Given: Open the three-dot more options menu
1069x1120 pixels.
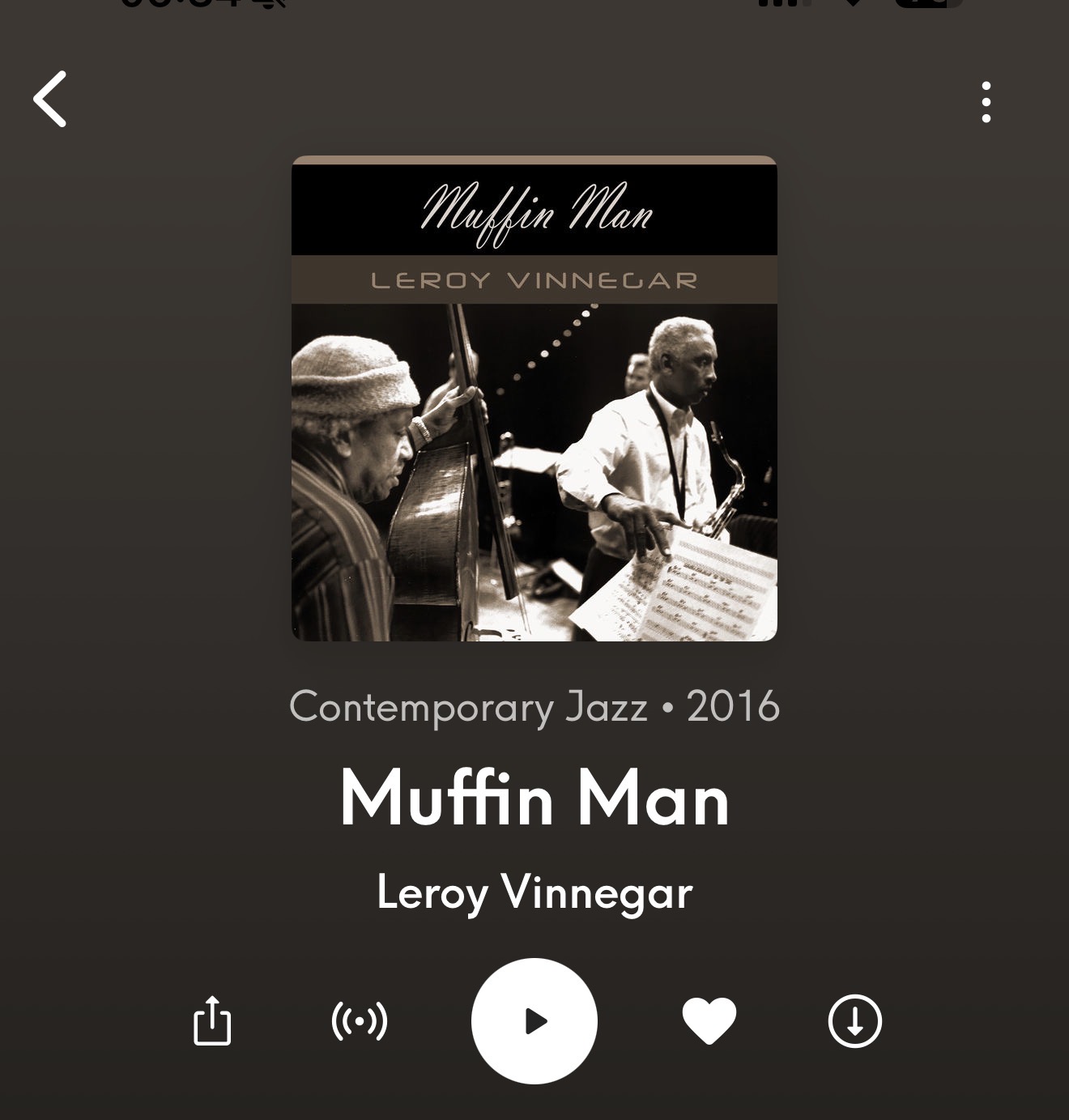Looking at the screenshot, I should coord(986,102).
